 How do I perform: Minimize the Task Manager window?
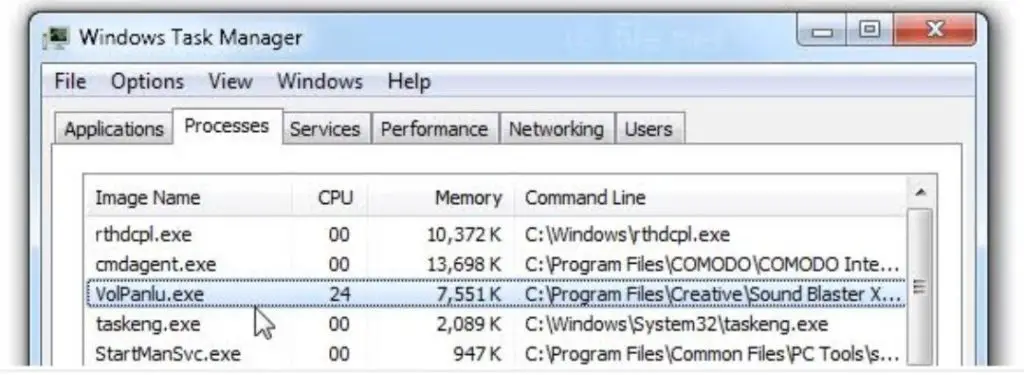[x=822, y=31]
